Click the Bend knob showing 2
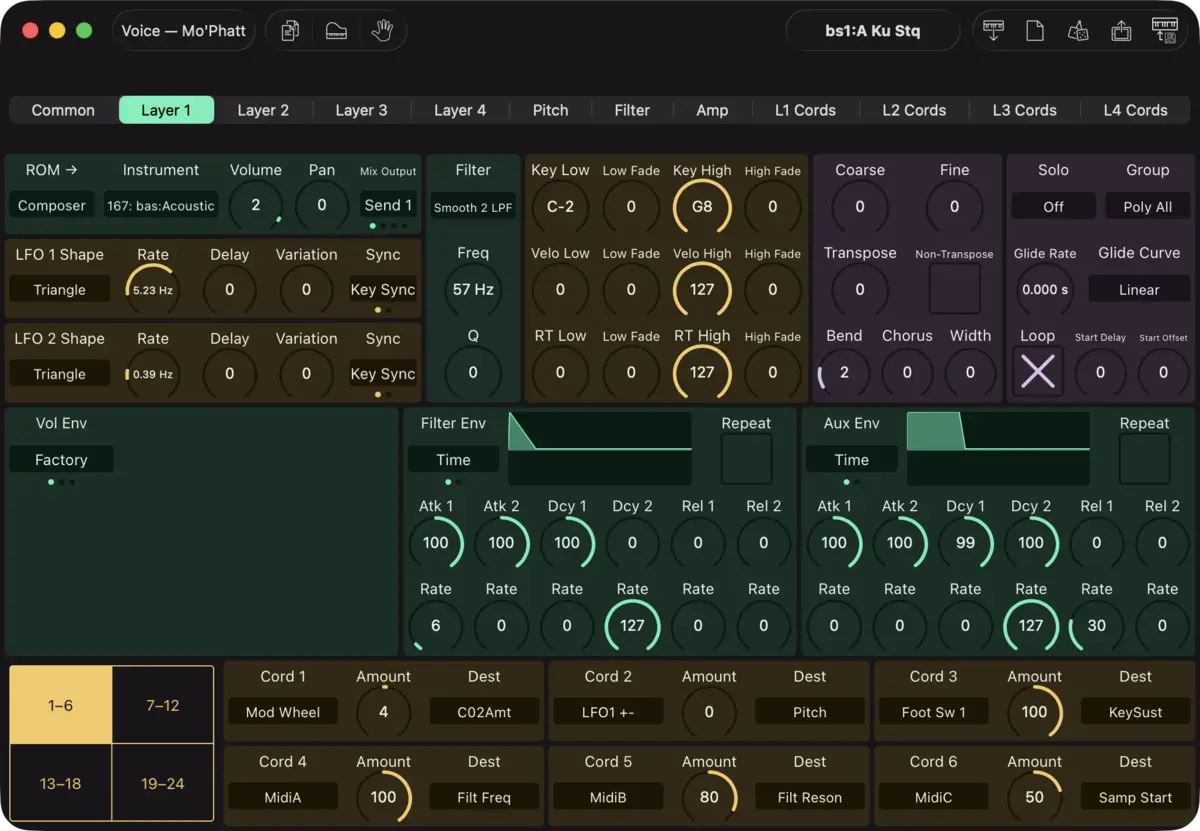The height and width of the screenshot is (831, 1200). [x=844, y=372]
